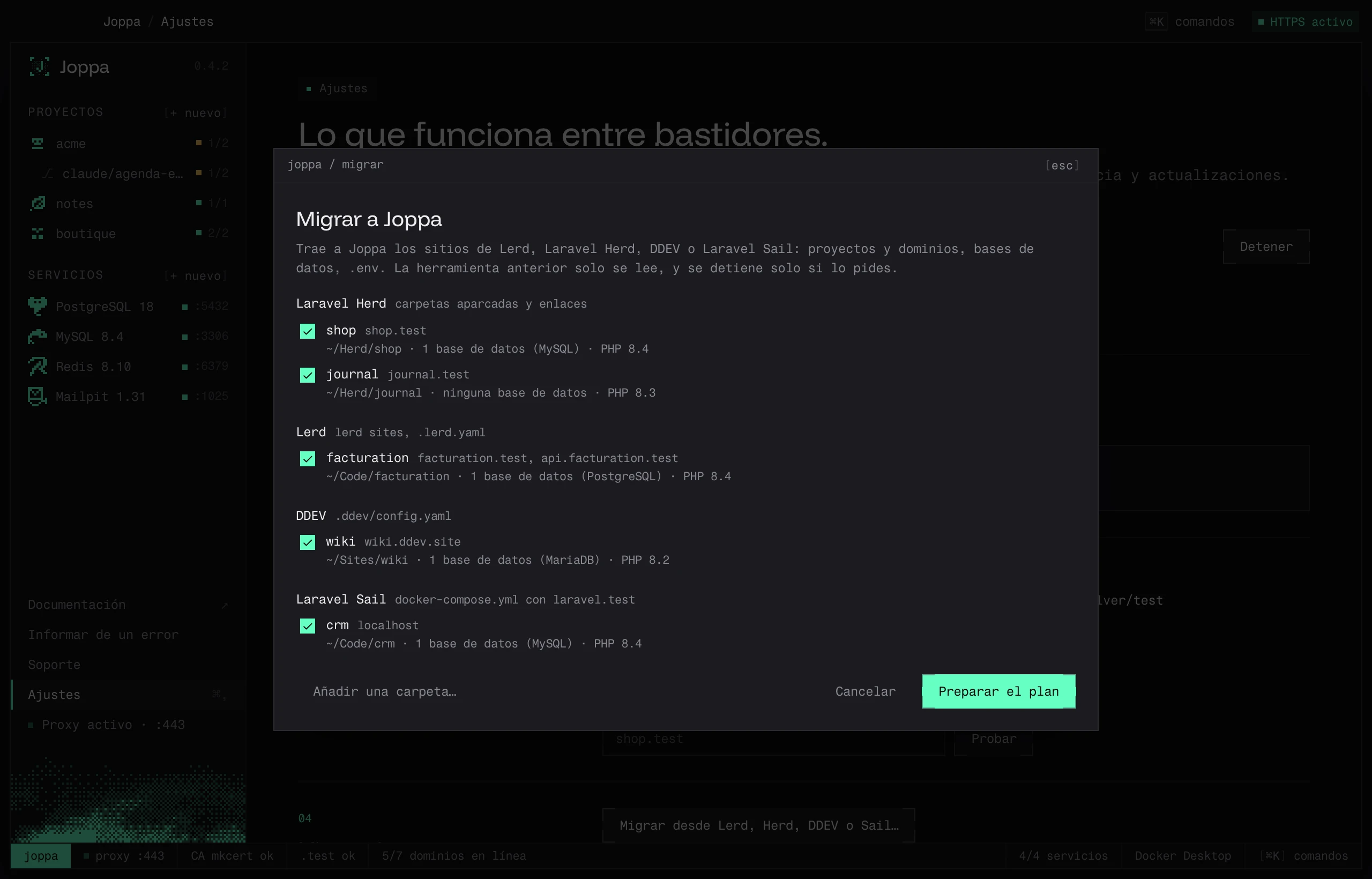The width and height of the screenshot is (1372, 879).
Task: Click the boutique project icon
Action: [38, 234]
